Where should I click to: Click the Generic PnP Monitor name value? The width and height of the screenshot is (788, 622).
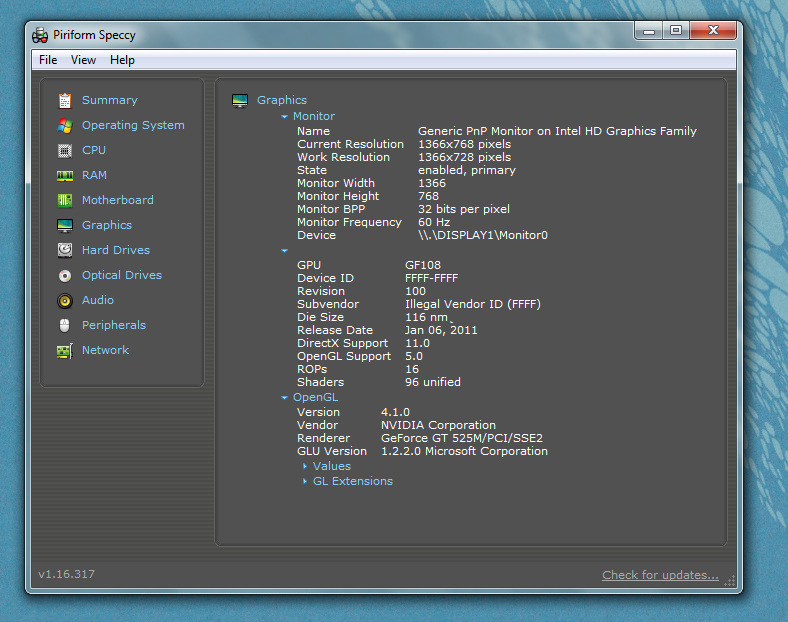(557, 131)
